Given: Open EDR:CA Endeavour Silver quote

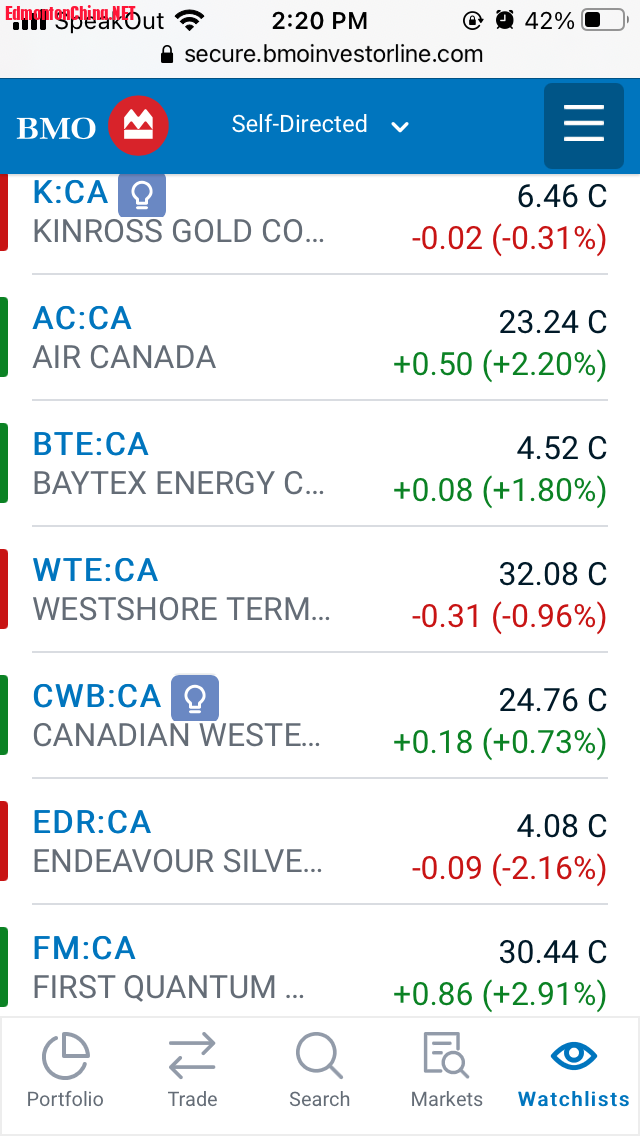Looking at the screenshot, I should tap(320, 841).
